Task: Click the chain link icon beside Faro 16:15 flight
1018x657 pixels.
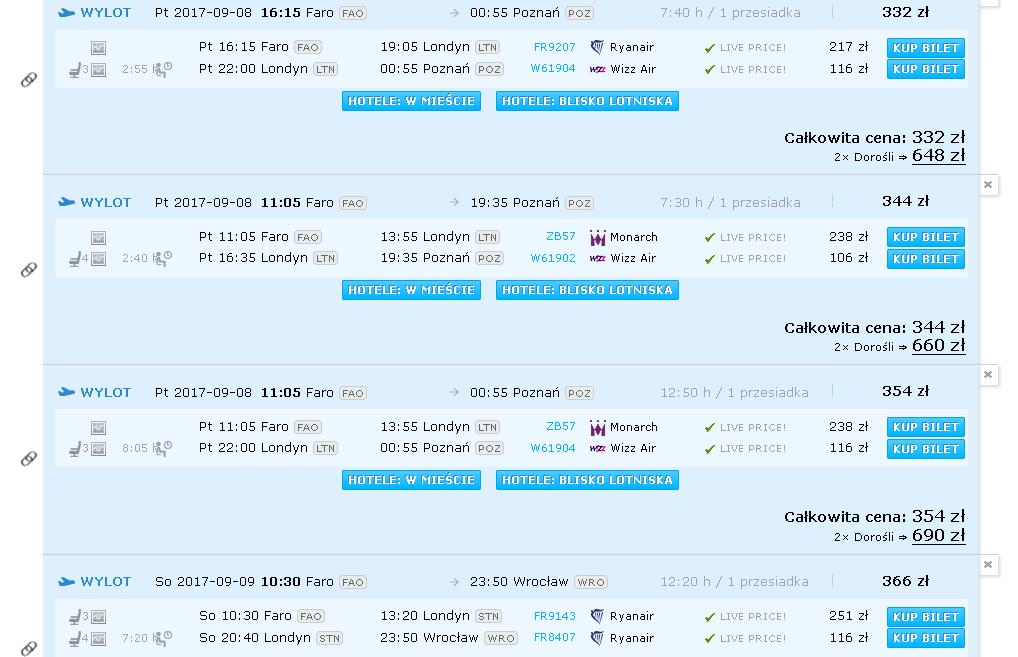Action: pyautogui.click(x=29, y=80)
